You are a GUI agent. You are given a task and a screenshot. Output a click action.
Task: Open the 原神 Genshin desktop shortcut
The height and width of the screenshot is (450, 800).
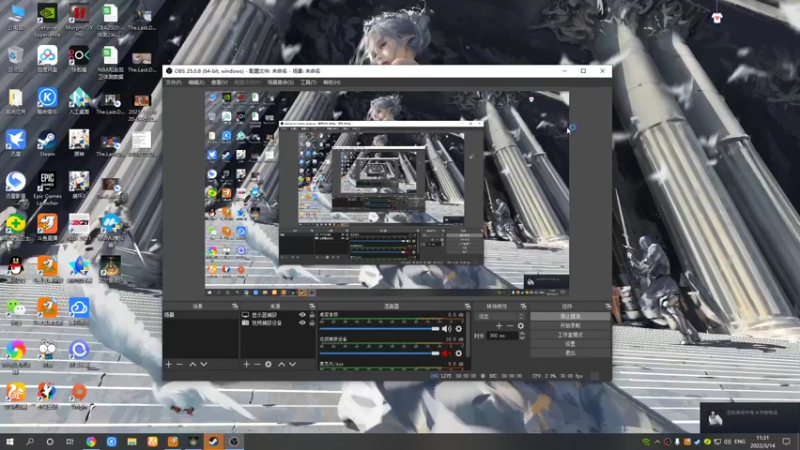coord(79,143)
